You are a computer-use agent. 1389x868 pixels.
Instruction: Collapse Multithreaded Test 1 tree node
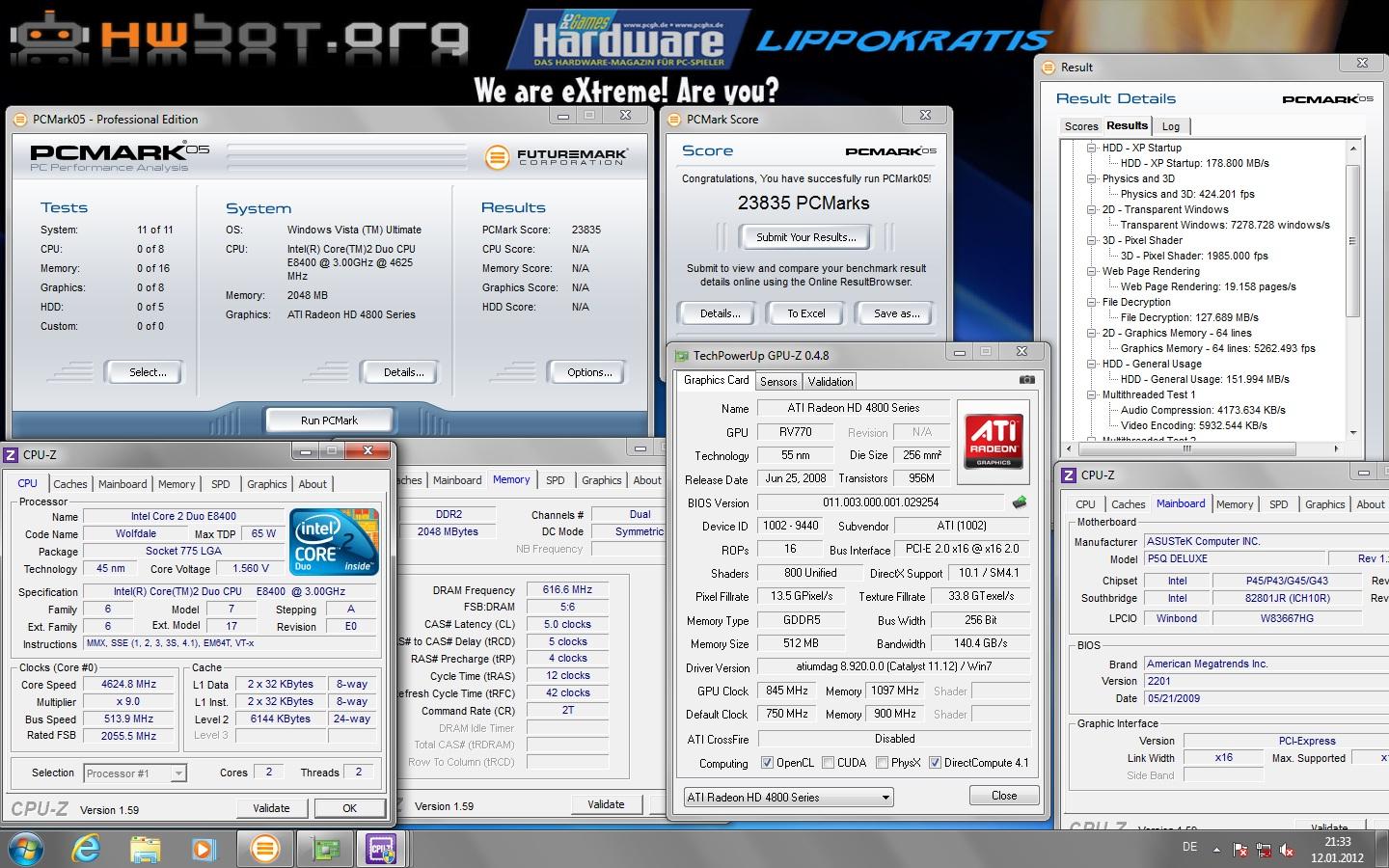pyautogui.click(x=1092, y=394)
